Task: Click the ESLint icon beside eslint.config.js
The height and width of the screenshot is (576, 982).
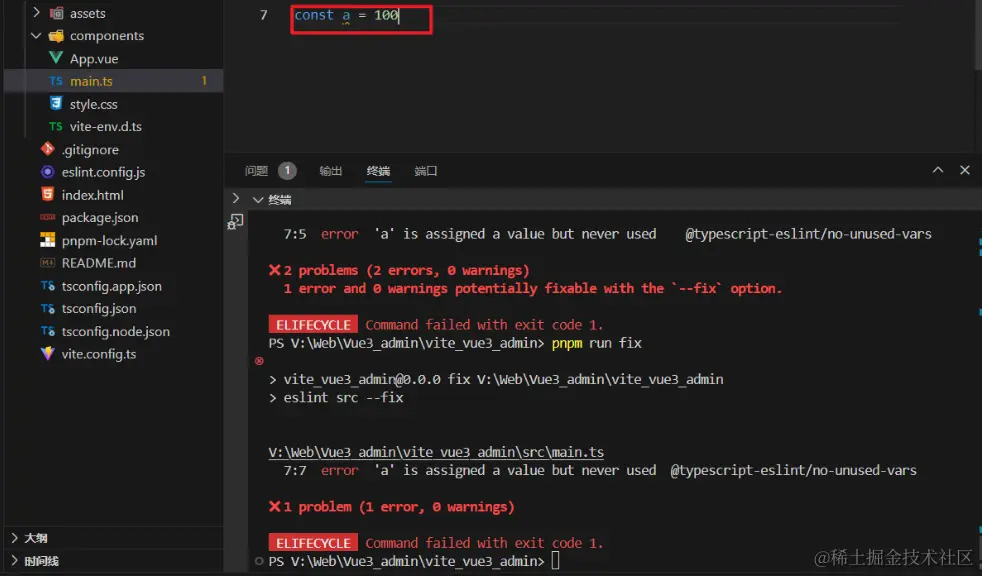Action: pos(48,172)
